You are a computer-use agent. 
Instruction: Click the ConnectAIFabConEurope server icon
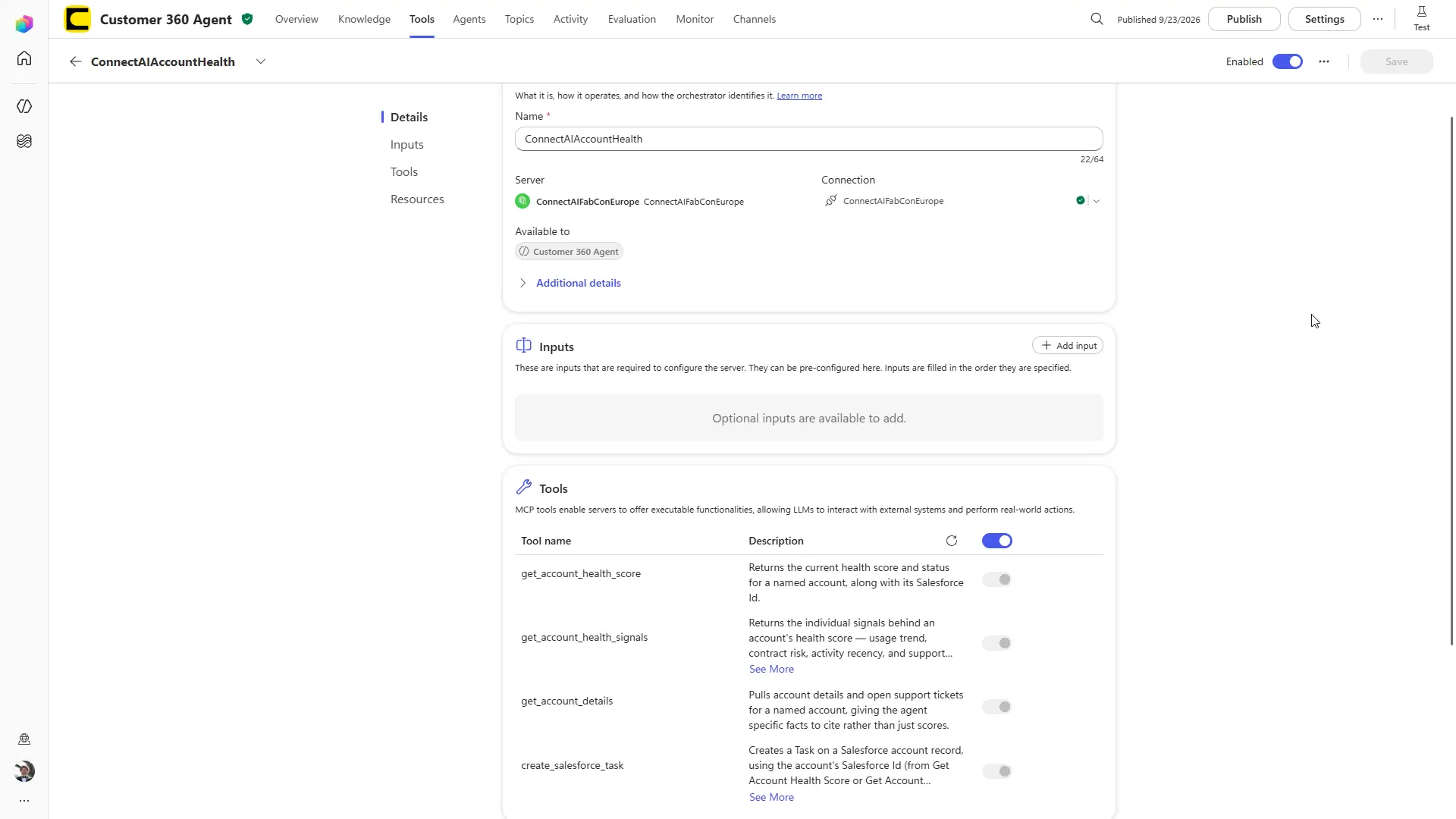click(522, 201)
